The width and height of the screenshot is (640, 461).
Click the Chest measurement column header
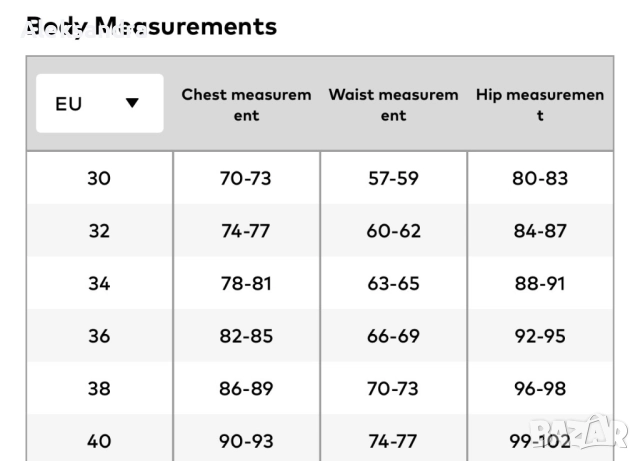246,105
